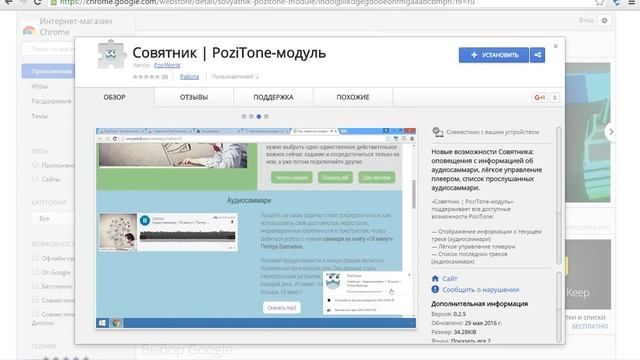Click the G+1 button
The width and height of the screenshot is (640, 360).
click(x=540, y=97)
